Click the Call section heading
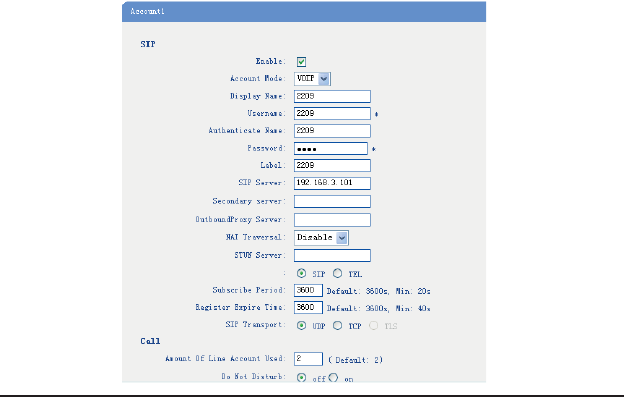This screenshot has width=624, height=397. [150, 341]
